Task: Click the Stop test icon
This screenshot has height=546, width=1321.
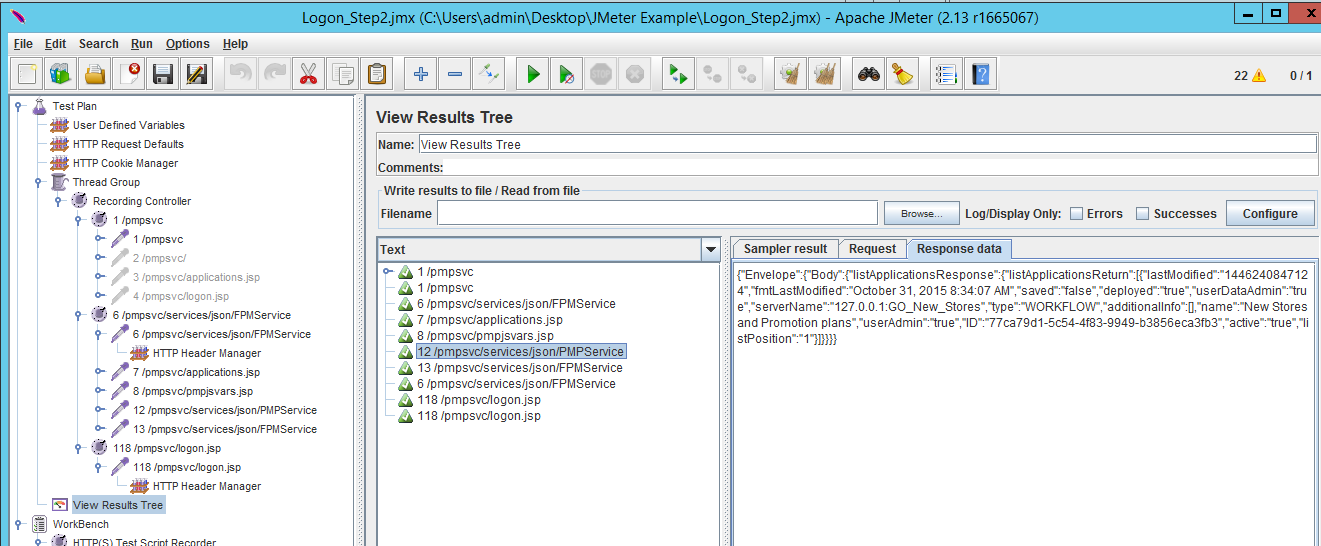Action: coord(601,73)
